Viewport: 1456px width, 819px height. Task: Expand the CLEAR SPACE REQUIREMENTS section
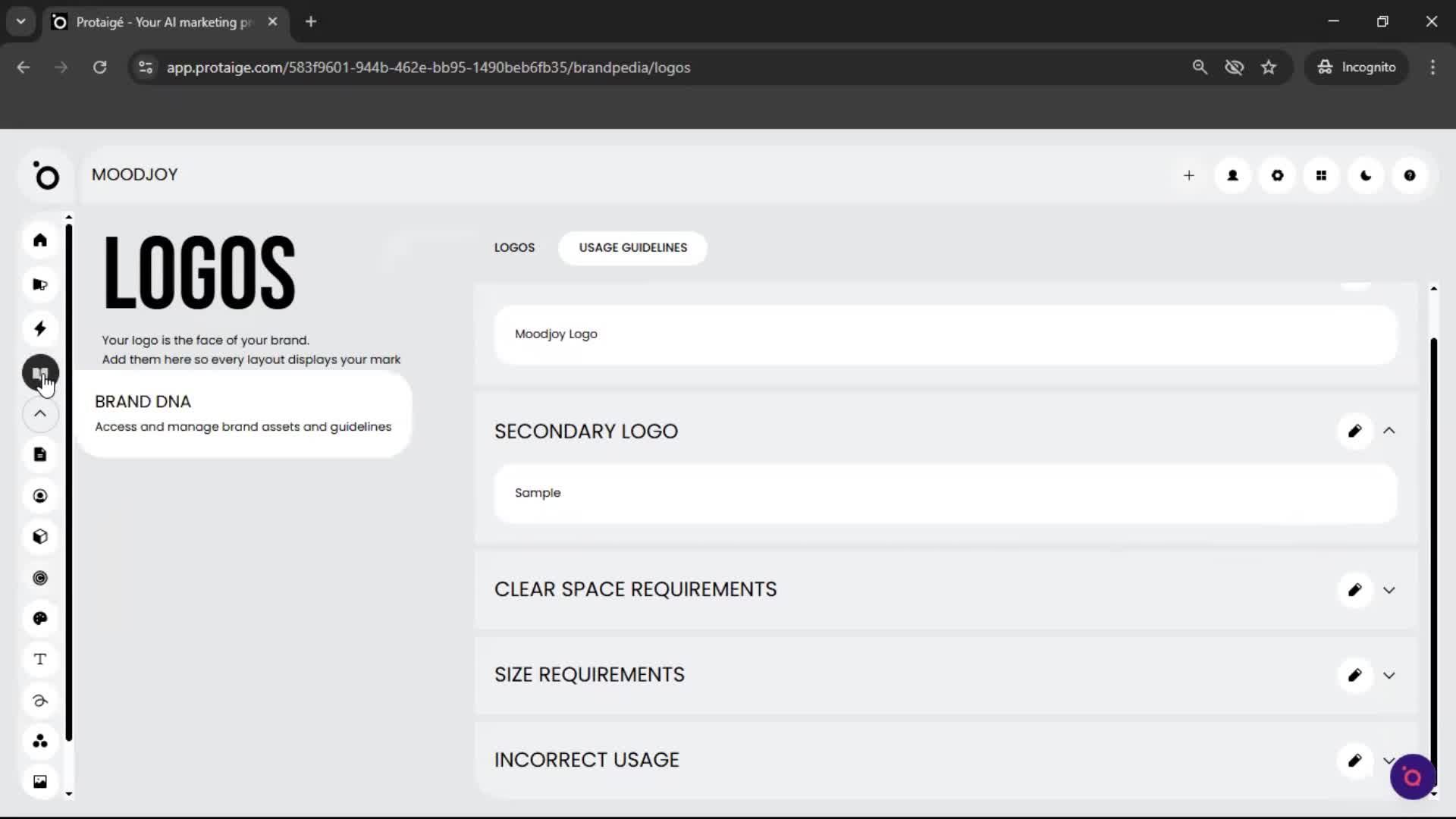[1390, 590]
